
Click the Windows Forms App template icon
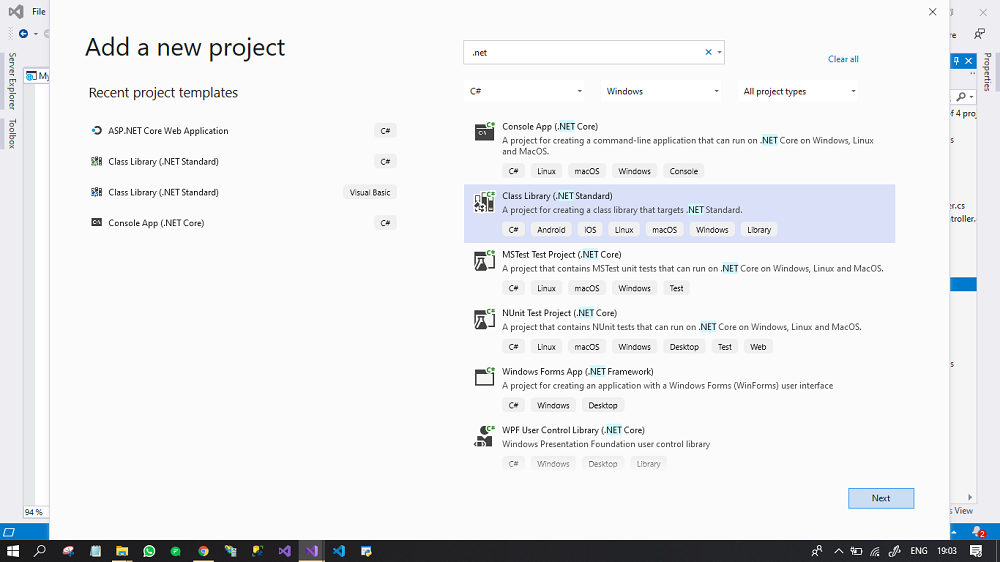tap(484, 376)
